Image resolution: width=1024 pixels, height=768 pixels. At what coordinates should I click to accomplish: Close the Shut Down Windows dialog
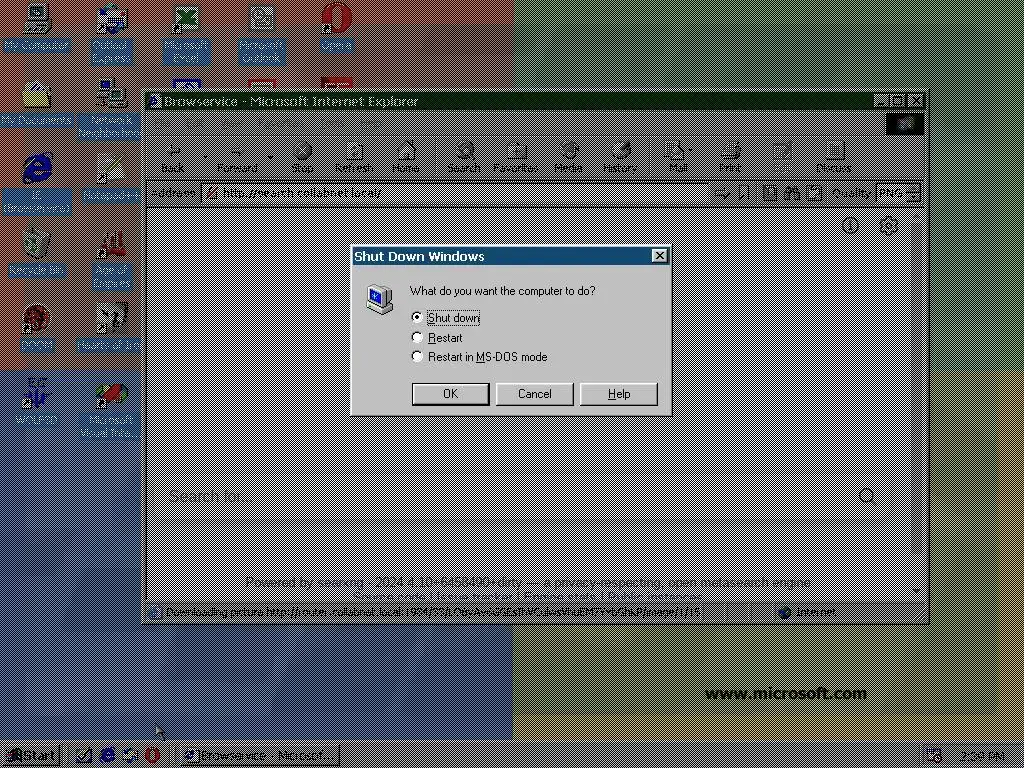tap(660, 255)
